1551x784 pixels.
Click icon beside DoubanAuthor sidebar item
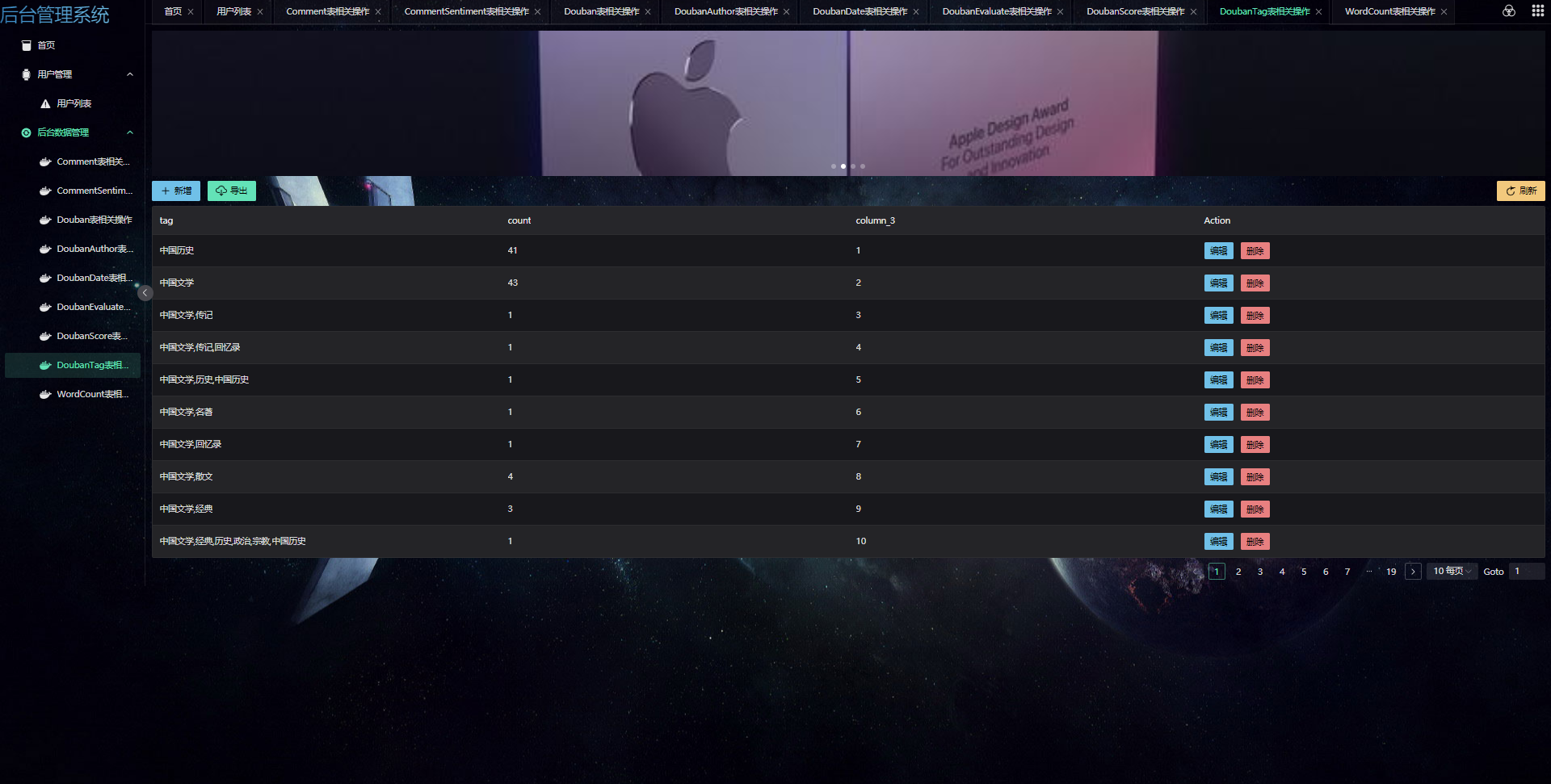pos(45,249)
